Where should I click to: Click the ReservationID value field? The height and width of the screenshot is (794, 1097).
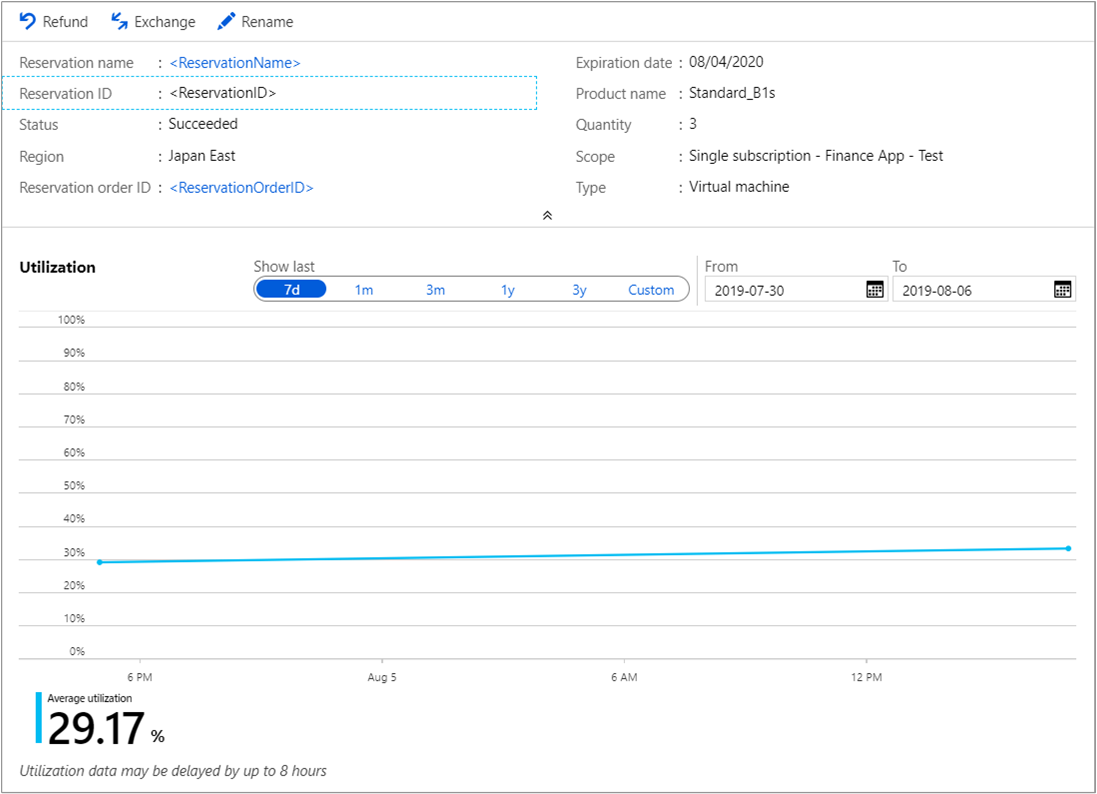pos(222,93)
